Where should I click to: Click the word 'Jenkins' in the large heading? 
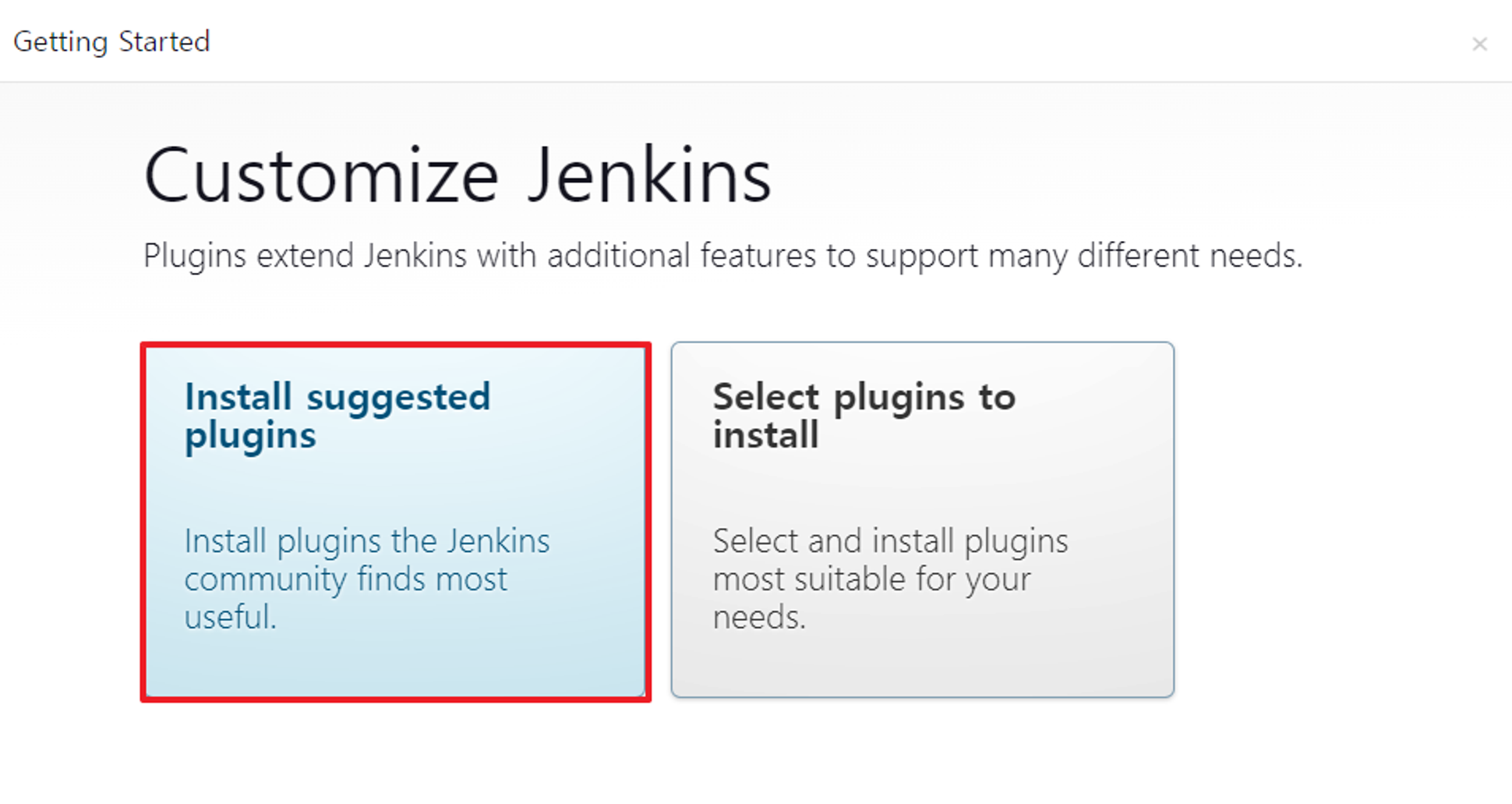click(649, 175)
